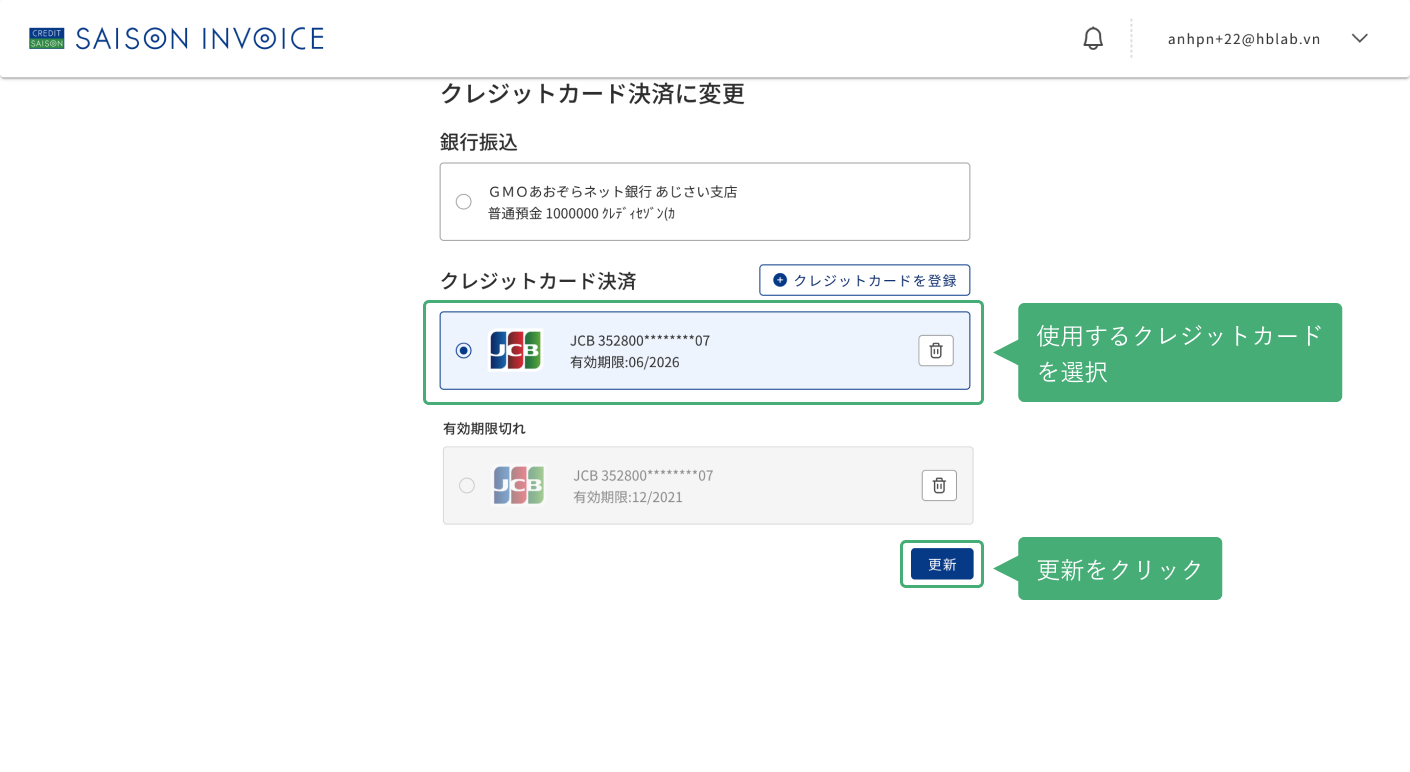Viewport: 1410px width, 772px height.
Task: Click the JCB logo of the expired card
Action: (x=518, y=485)
